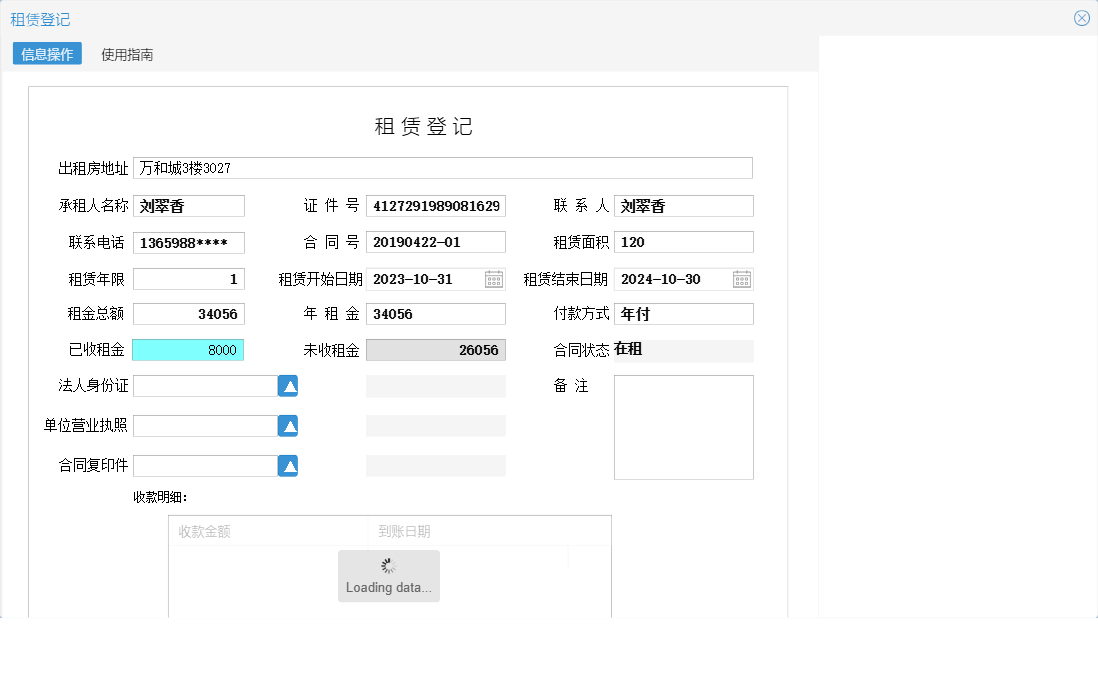Select the 联系人 contact field

(683, 205)
